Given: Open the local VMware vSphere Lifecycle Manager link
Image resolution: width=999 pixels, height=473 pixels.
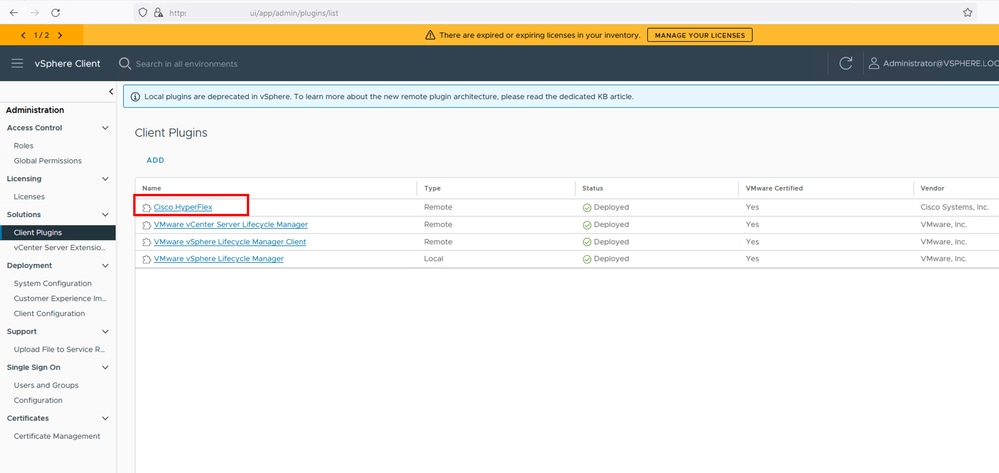Looking at the screenshot, I should (x=219, y=259).
